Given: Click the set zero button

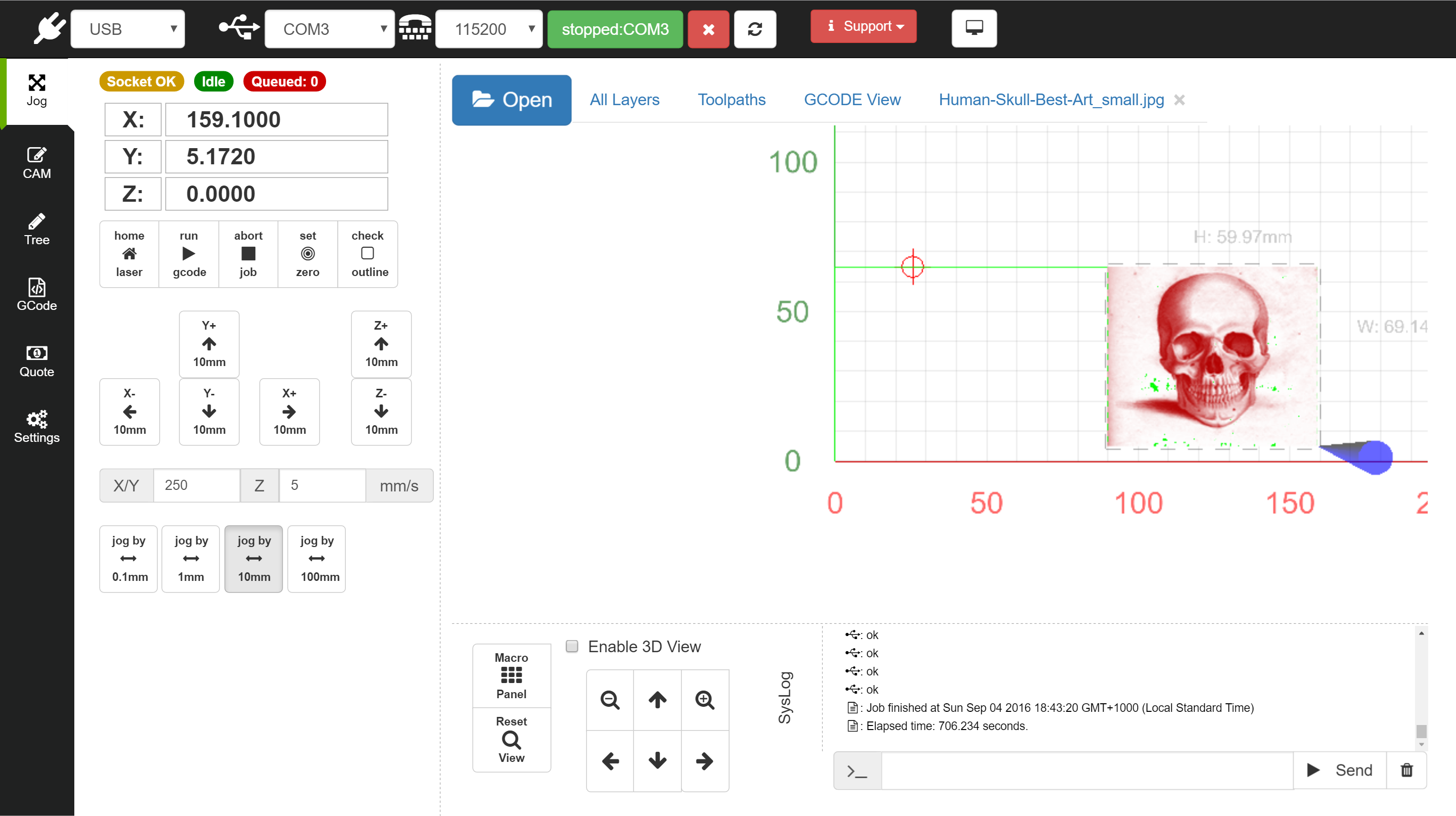Looking at the screenshot, I should 308,254.
